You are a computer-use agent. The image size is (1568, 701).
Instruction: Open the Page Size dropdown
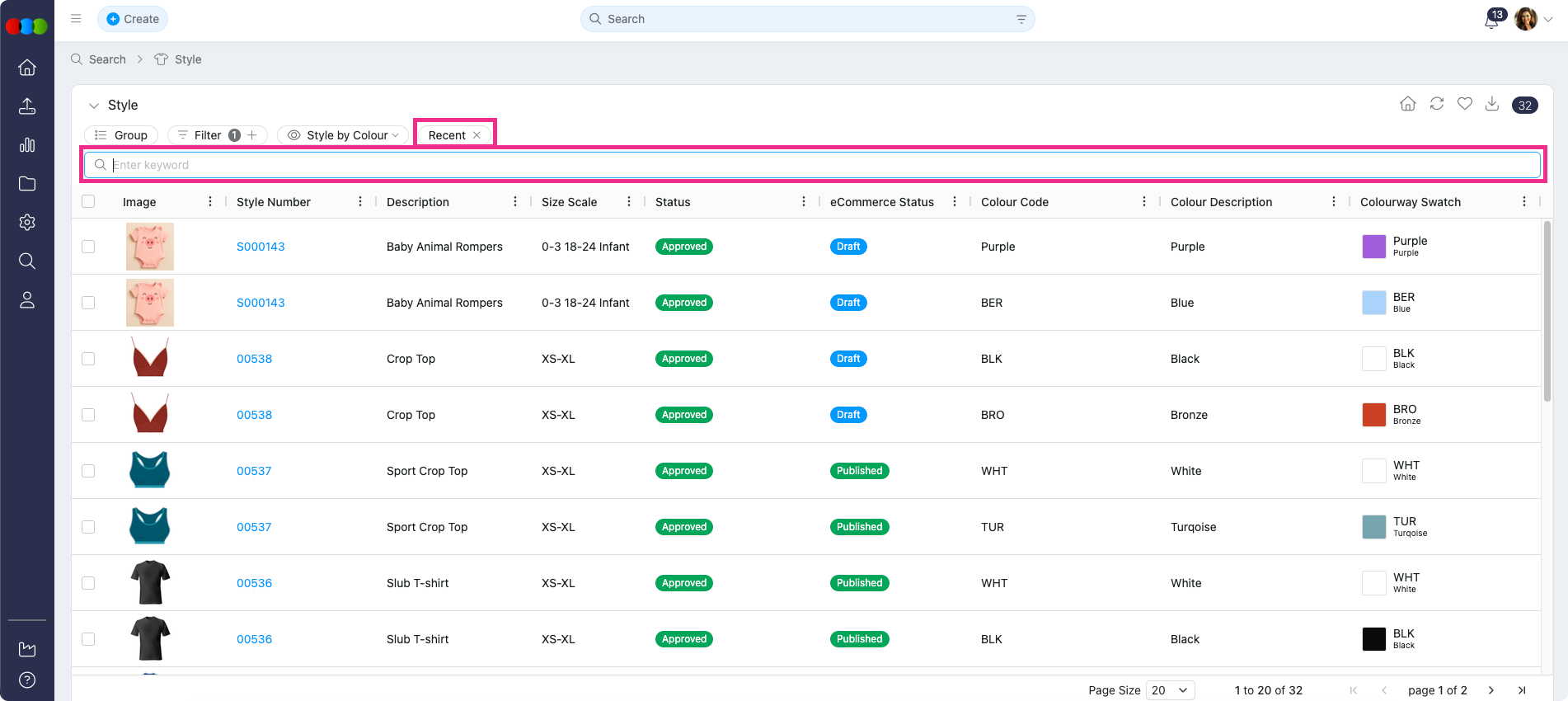coord(1170,690)
